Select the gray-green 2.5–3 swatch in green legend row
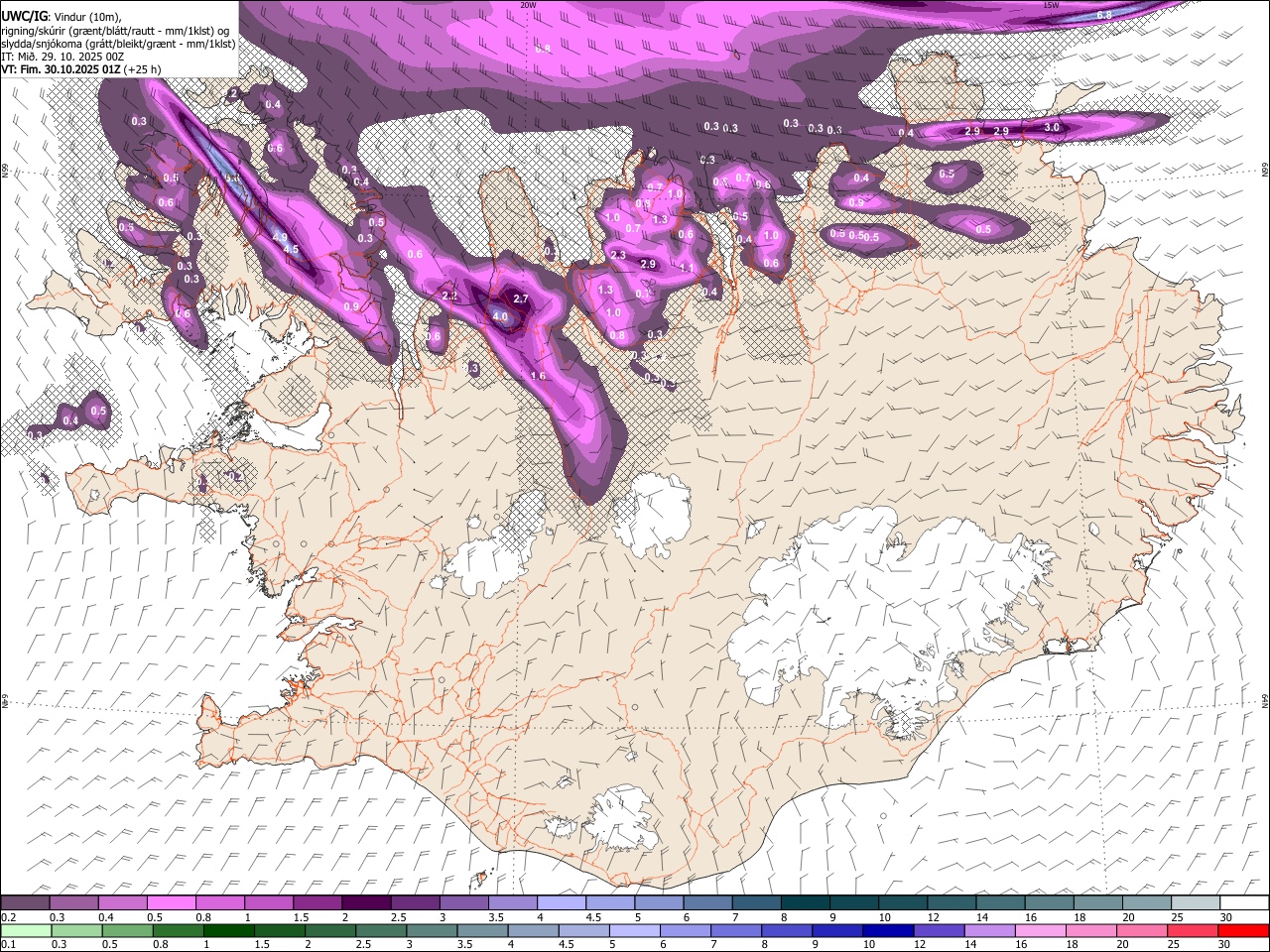This screenshot has width=1270, height=952. pyautogui.click(x=381, y=931)
